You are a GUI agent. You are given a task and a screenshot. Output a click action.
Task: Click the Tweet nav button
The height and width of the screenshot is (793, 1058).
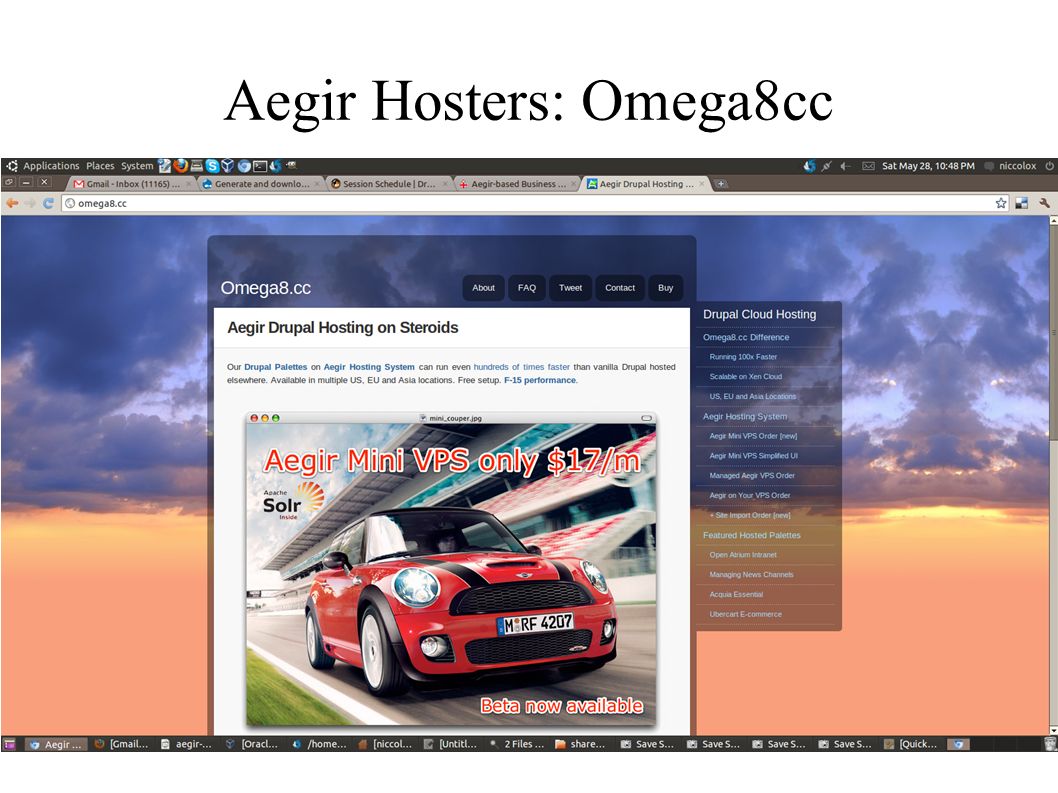click(570, 288)
